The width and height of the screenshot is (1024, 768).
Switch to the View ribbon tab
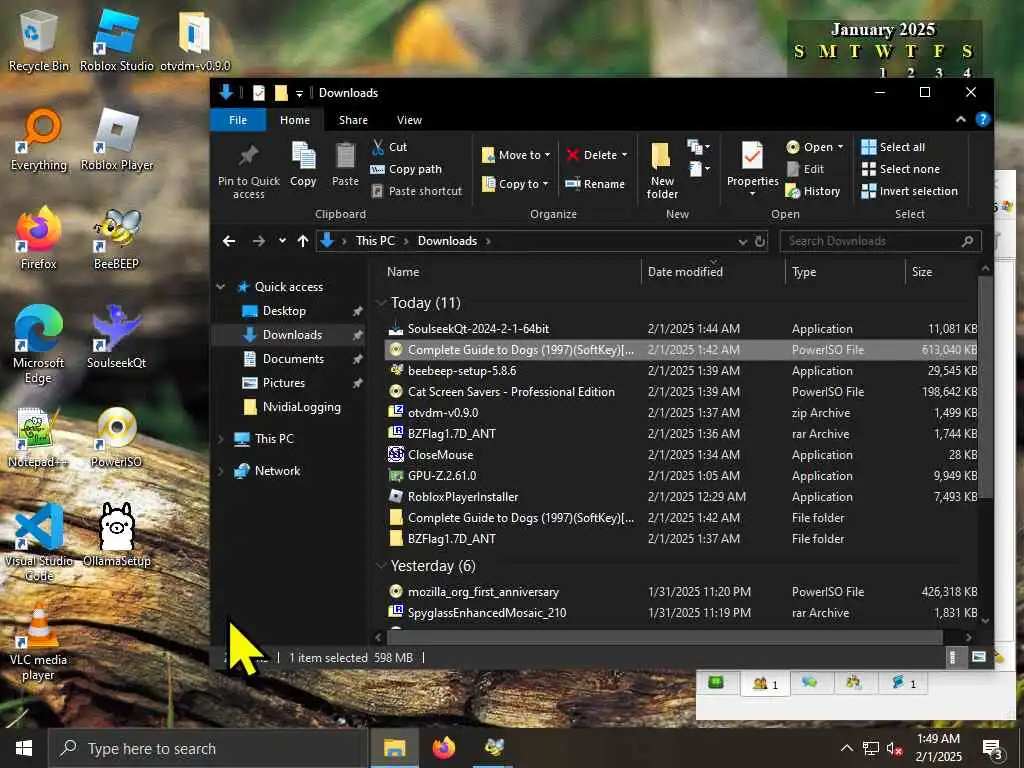(409, 120)
